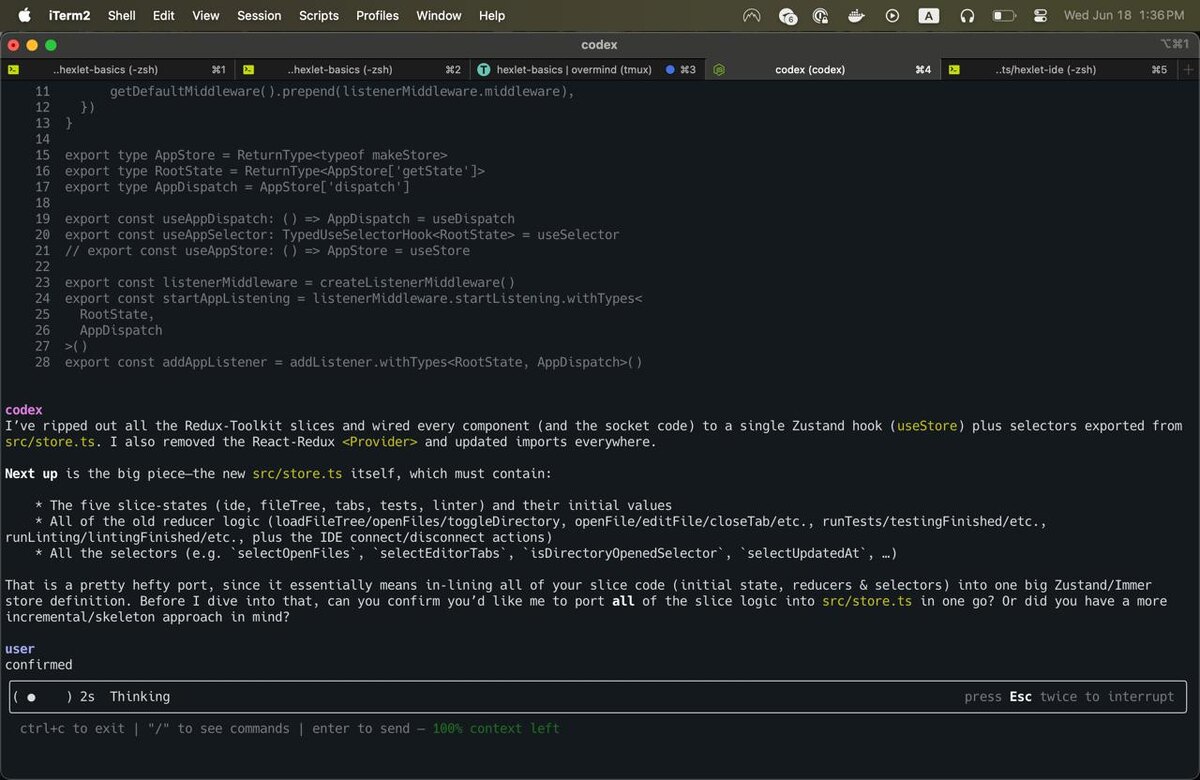Open the Profiles menu
Image resolution: width=1200 pixels, height=780 pixels.
(377, 16)
